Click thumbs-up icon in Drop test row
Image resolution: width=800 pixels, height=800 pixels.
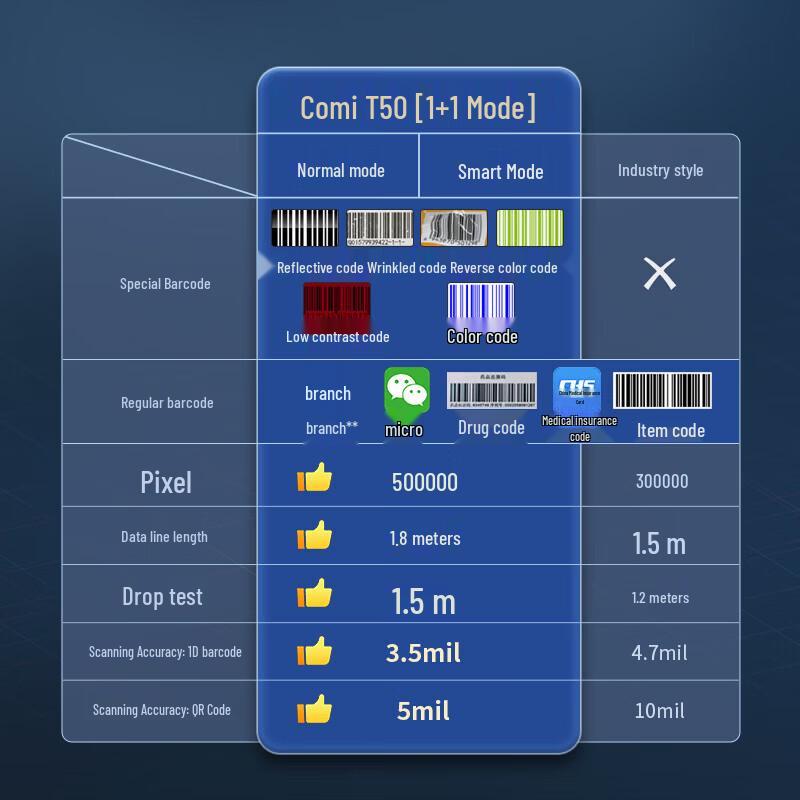click(314, 593)
